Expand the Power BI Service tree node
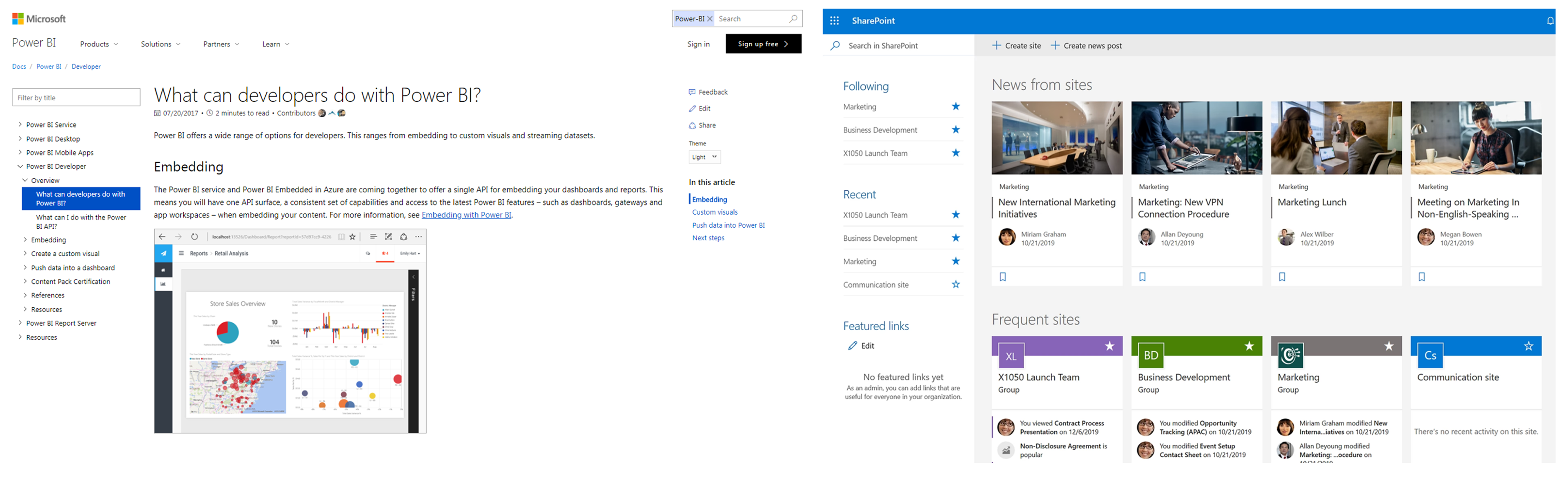This screenshot has height=480, width=1568. tap(20, 125)
